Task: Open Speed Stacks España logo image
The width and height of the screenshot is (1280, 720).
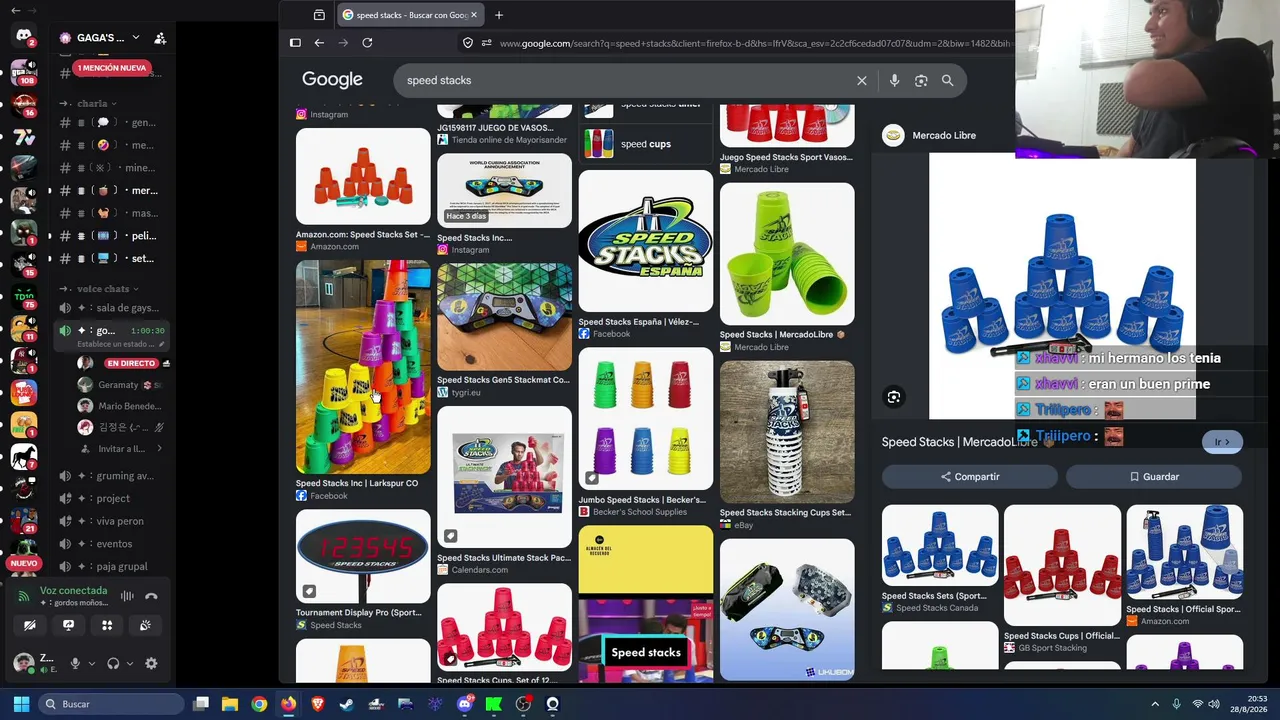Action: click(646, 241)
